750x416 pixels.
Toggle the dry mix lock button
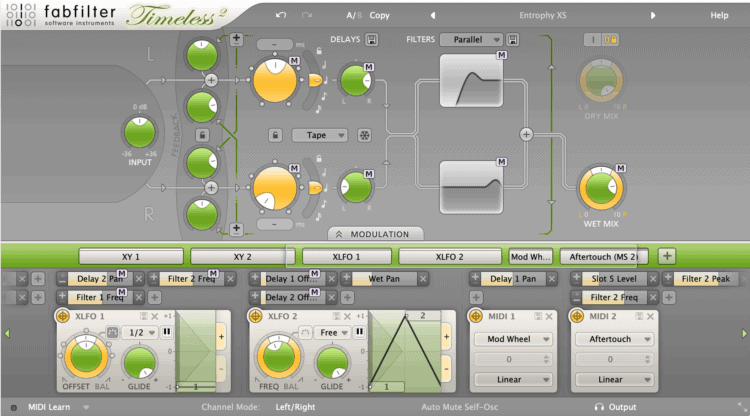coord(610,40)
